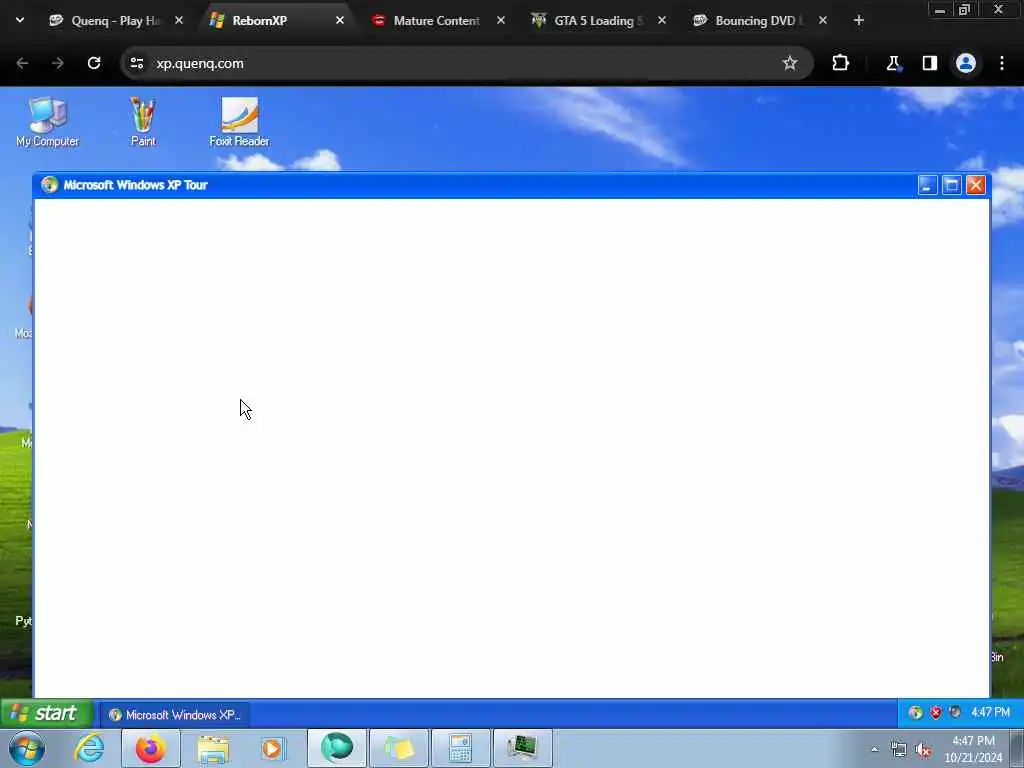Open Windows Explorer folder taskbar icon
The width and height of the screenshot is (1024, 768).
pyautogui.click(x=214, y=748)
